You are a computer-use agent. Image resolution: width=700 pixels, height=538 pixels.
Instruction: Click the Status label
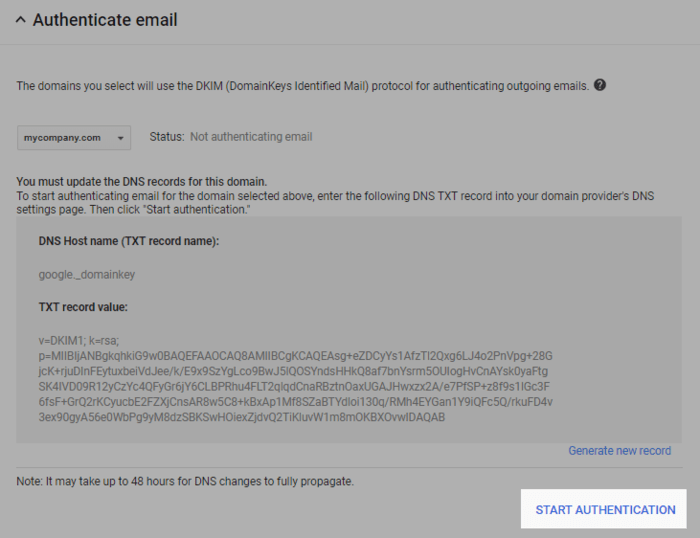(x=166, y=137)
